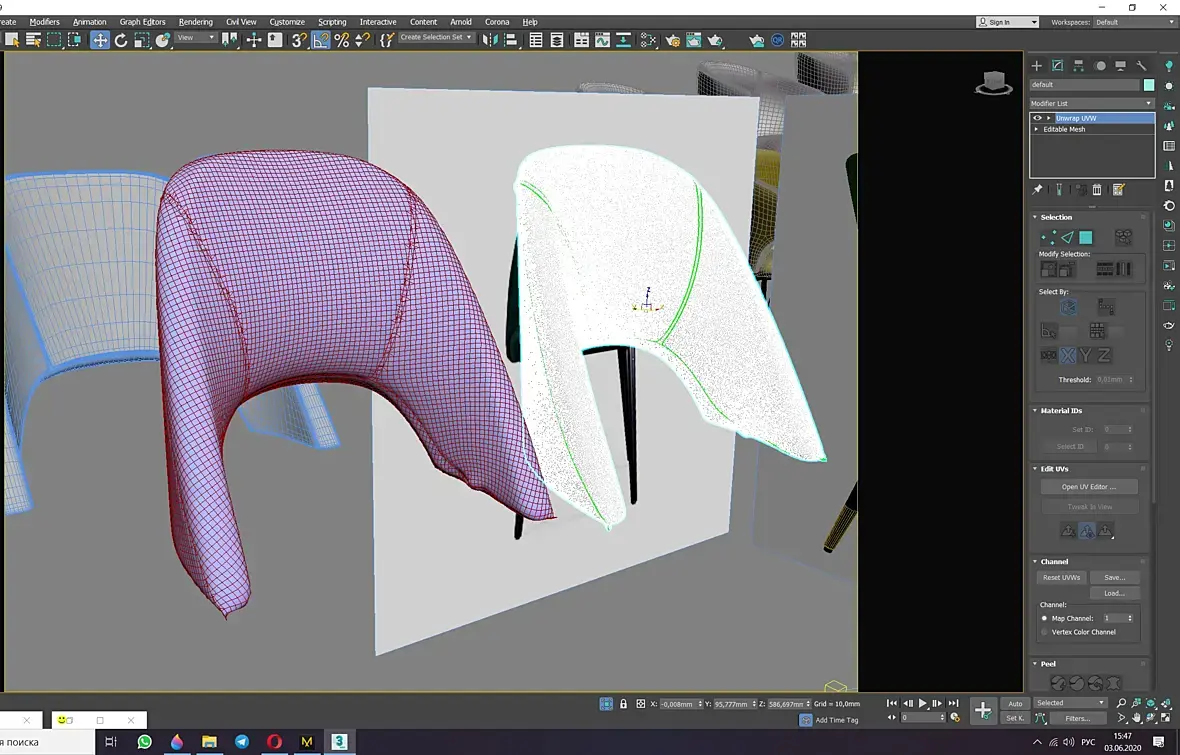Viewport: 1180px width, 755px height.
Task: Click Remove modifier trash icon
Action: click(x=1097, y=190)
